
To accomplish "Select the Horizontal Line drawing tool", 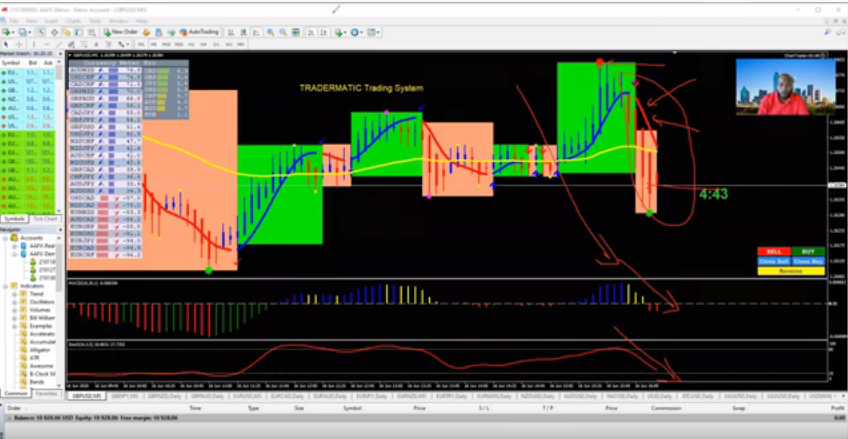I will pyautogui.click(x=47, y=44).
